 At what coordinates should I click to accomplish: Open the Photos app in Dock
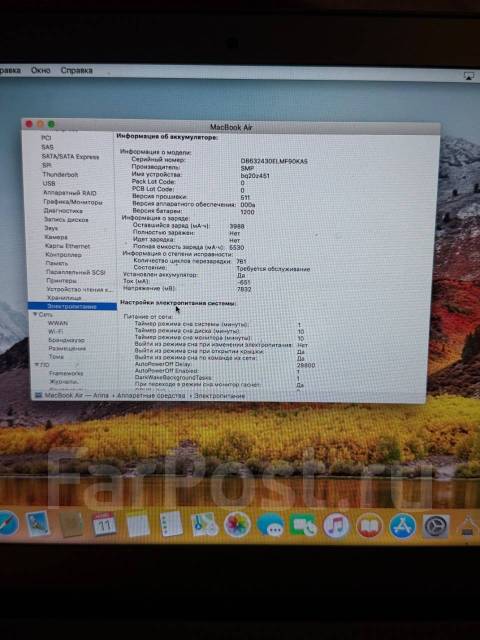[x=237, y=524]
